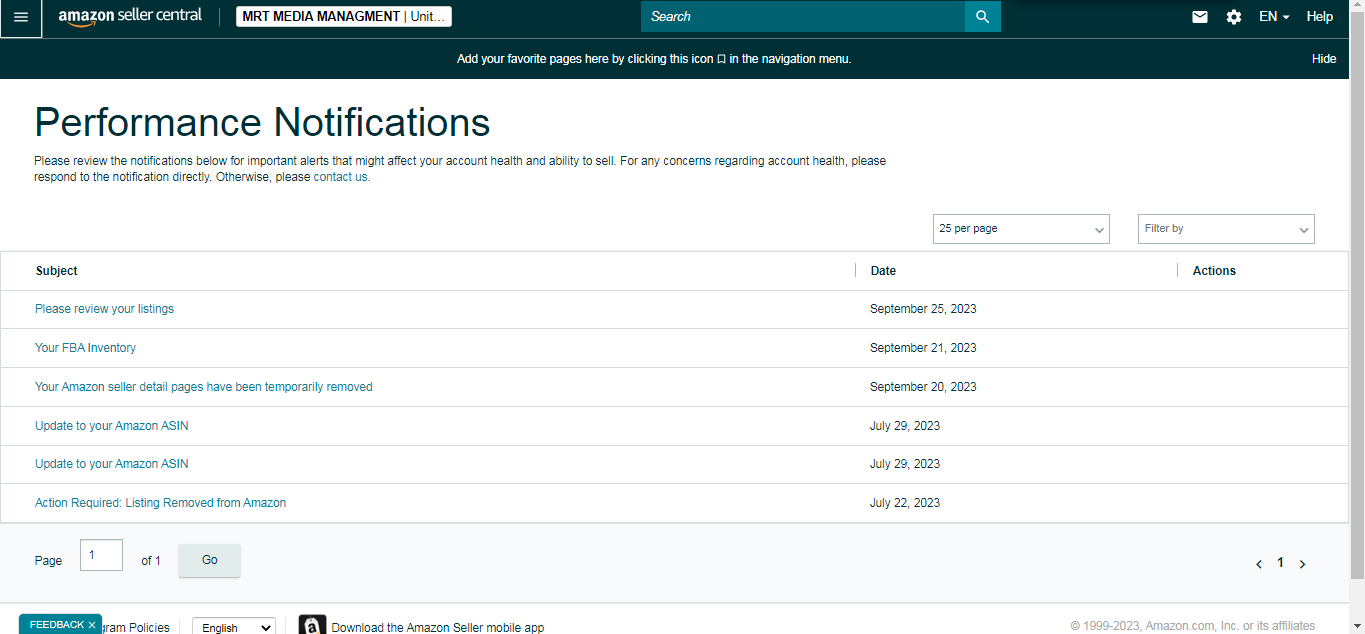
Task: Select the 'Your FBA Inventory' notification
Action: pos(85,348)
